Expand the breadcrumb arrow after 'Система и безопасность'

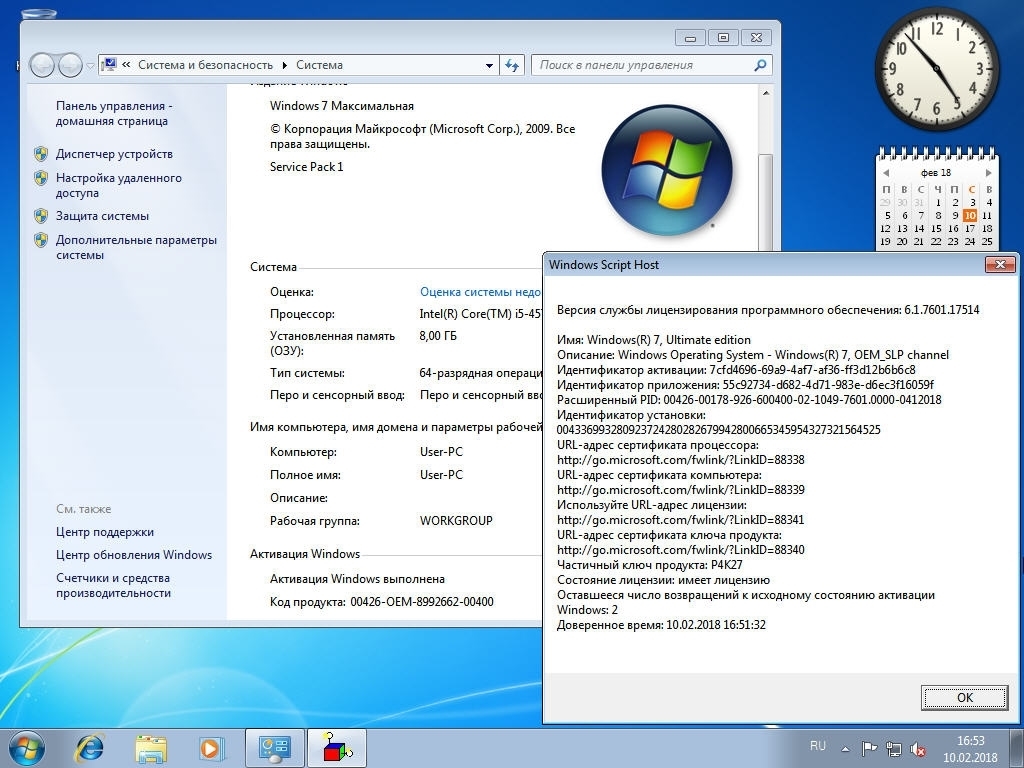(284, 65)
